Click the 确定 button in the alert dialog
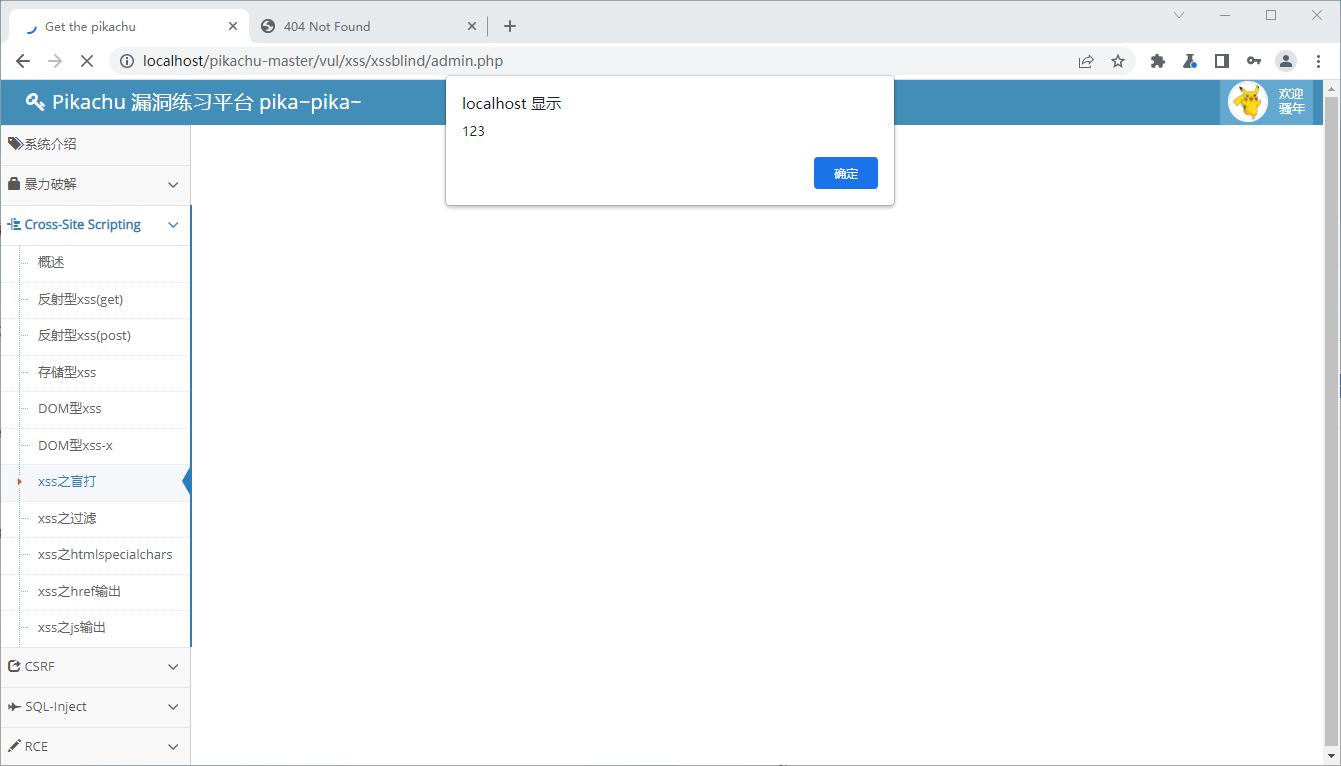Image resolution: width=1341 pixels, height=766 pixels. click(845, 173)
